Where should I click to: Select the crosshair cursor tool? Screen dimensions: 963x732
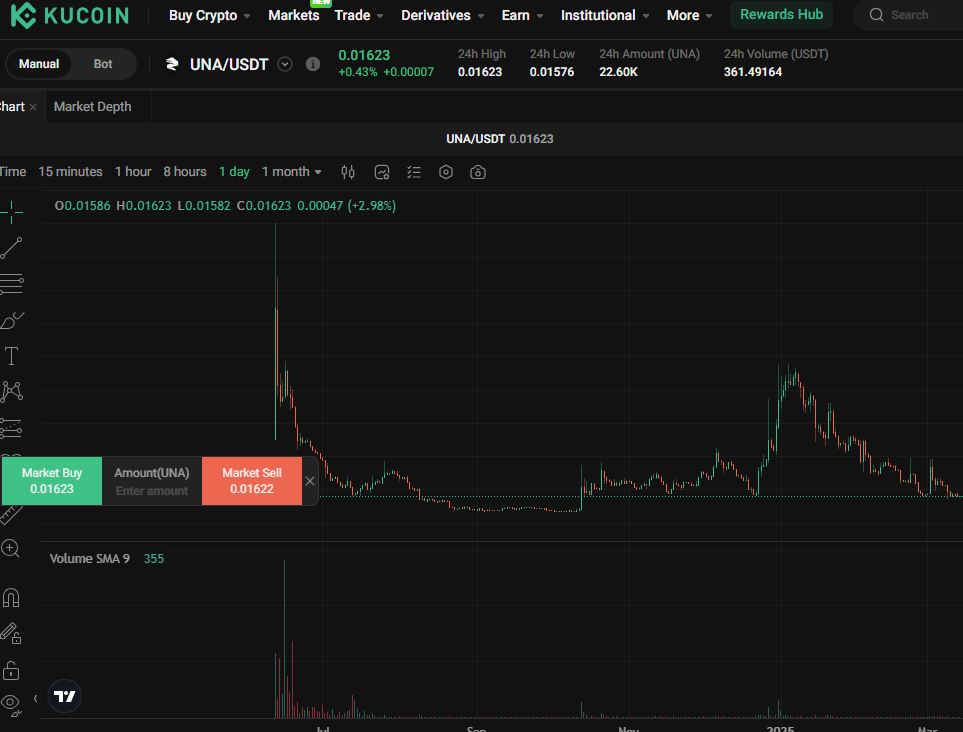[x=13, y=210]
